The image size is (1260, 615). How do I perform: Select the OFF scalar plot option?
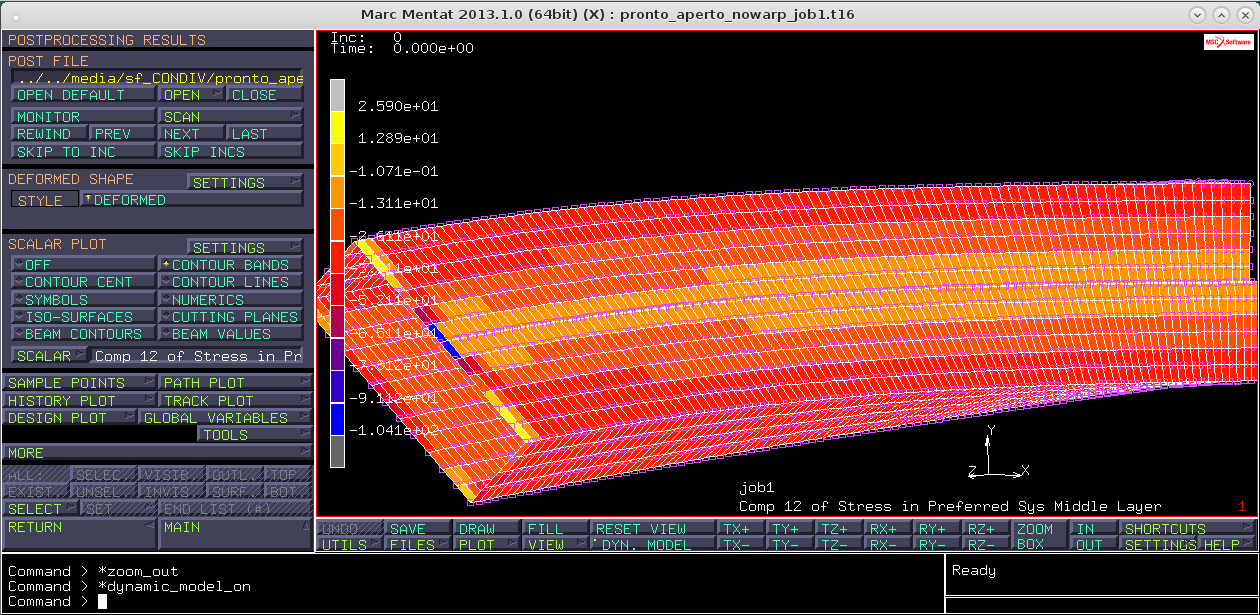coord(83,265)
